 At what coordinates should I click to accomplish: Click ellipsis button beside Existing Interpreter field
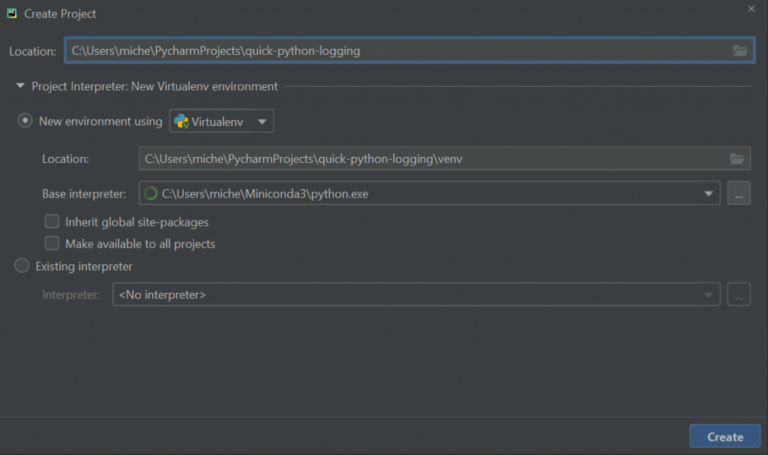(x=739, y=295)
